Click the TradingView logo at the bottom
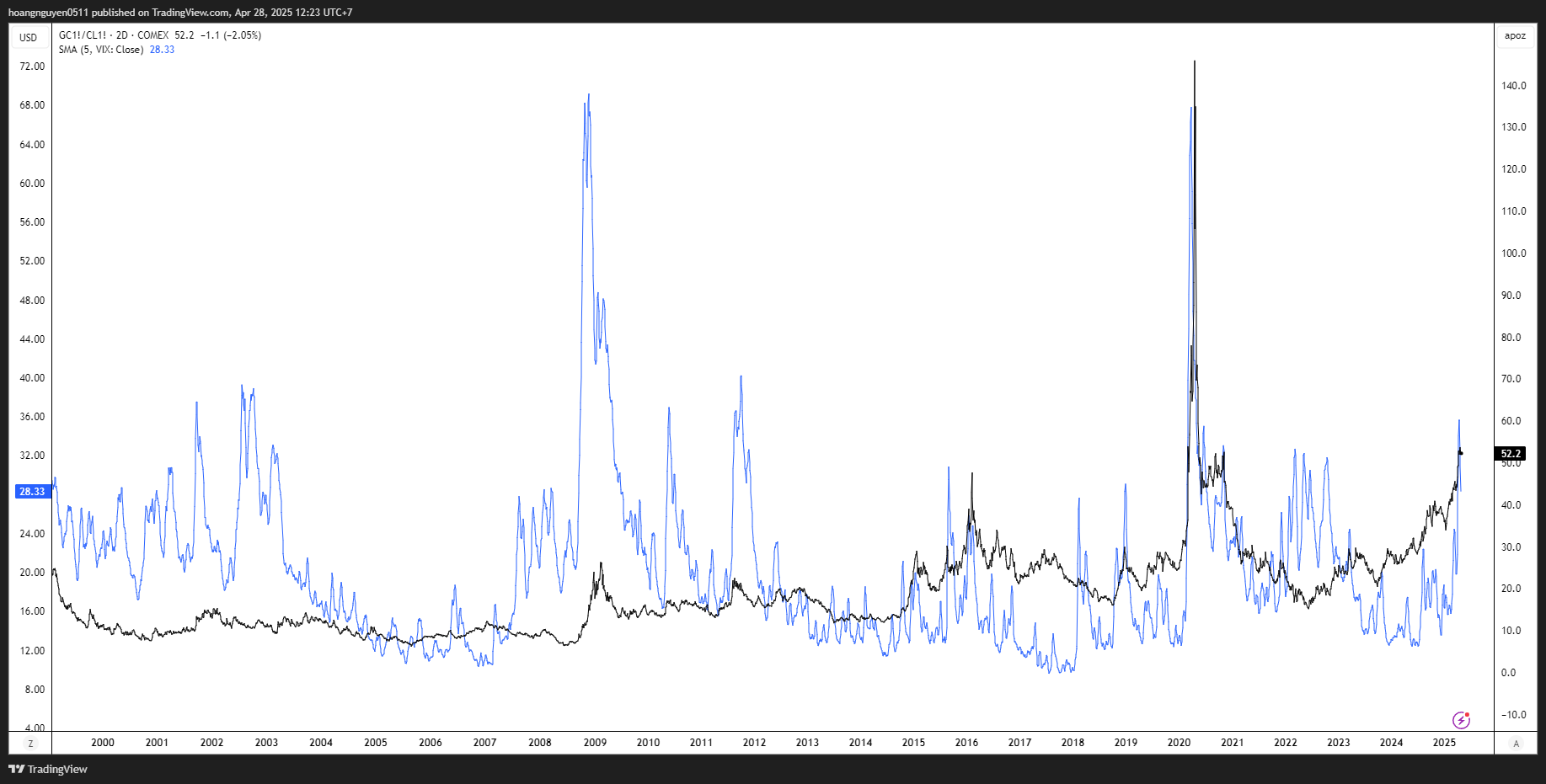 click(x=48, y=769)
